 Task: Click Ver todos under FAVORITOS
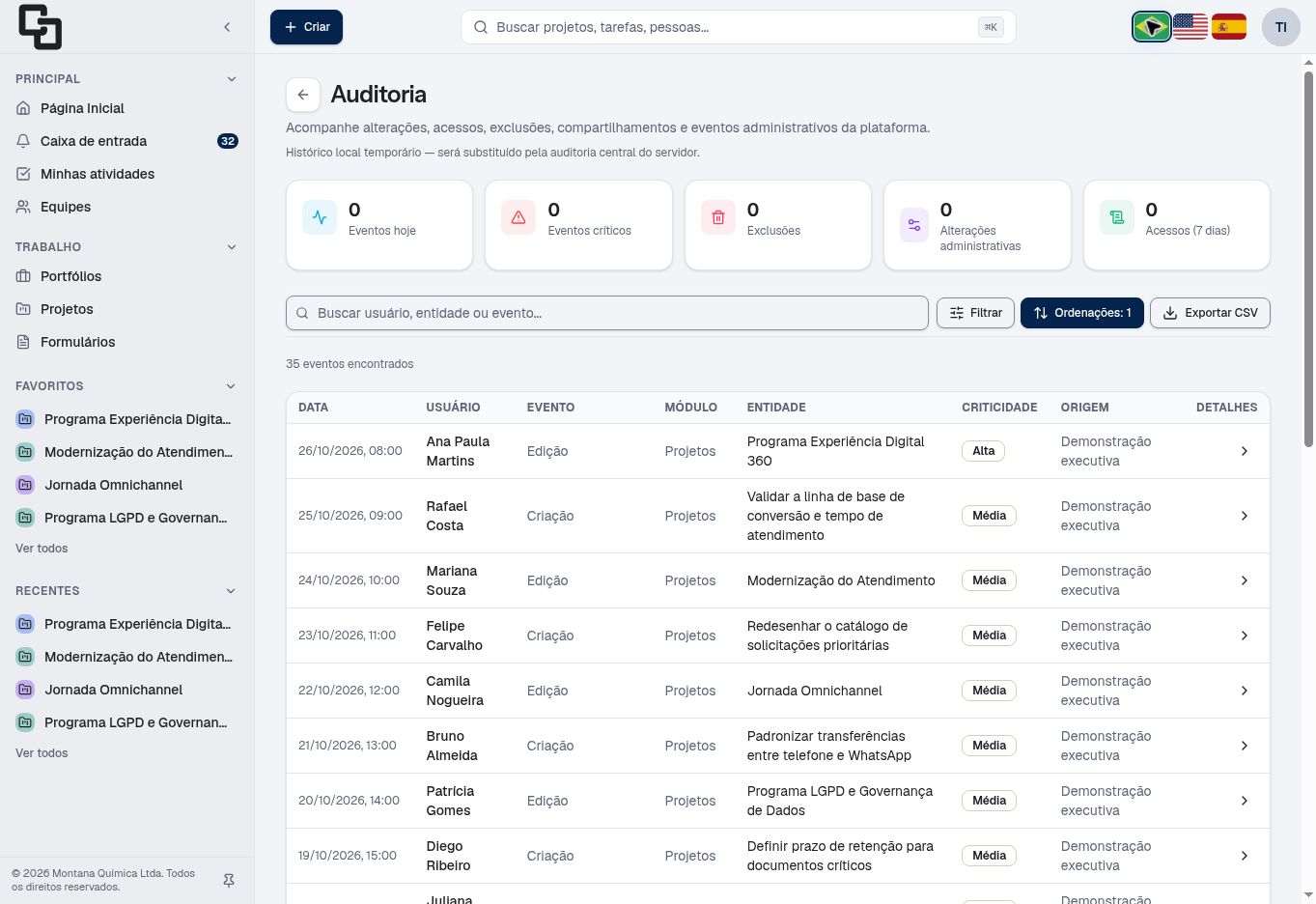tap(42, 549)
